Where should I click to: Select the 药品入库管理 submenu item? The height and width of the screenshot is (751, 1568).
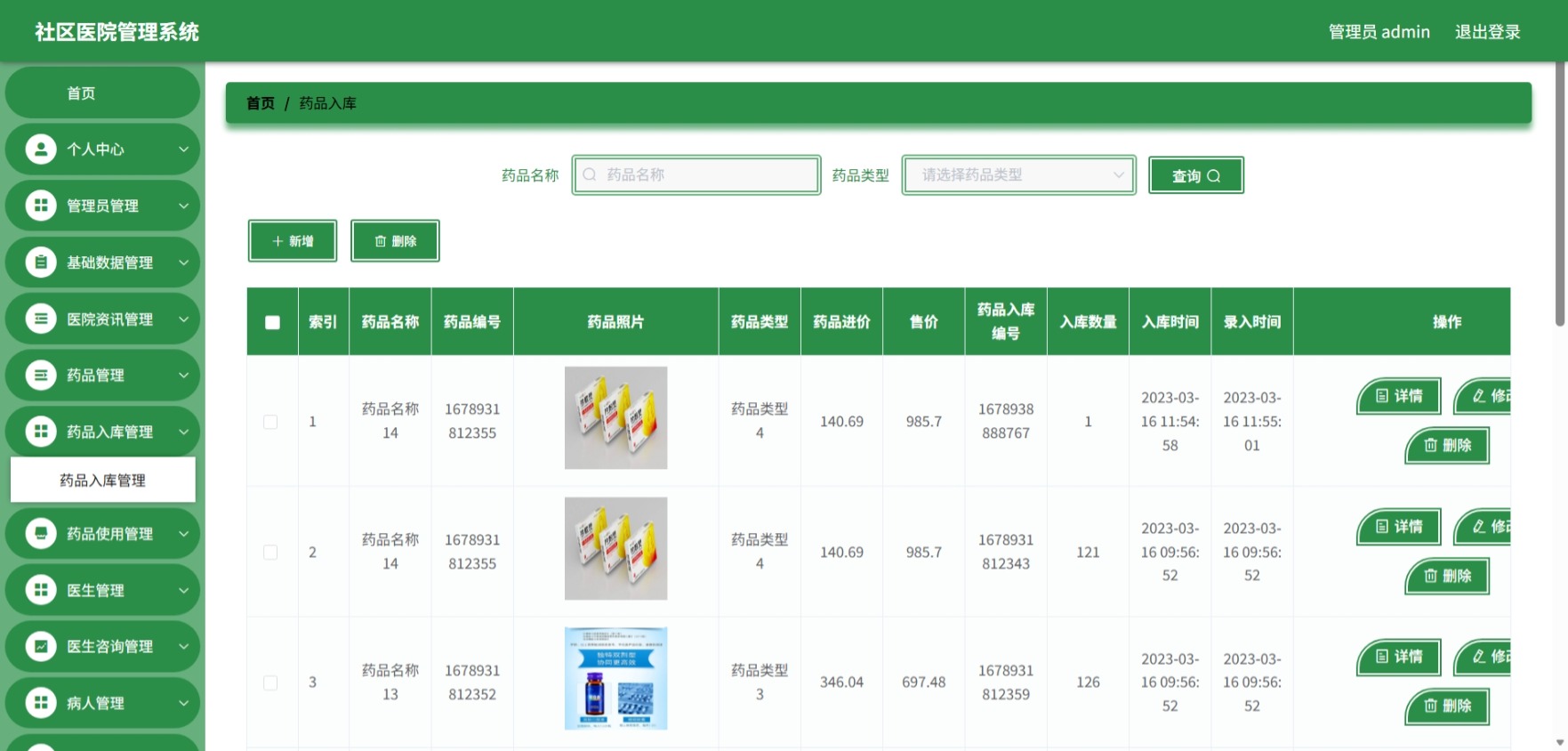pyautogui.click(x=102, y=480)
